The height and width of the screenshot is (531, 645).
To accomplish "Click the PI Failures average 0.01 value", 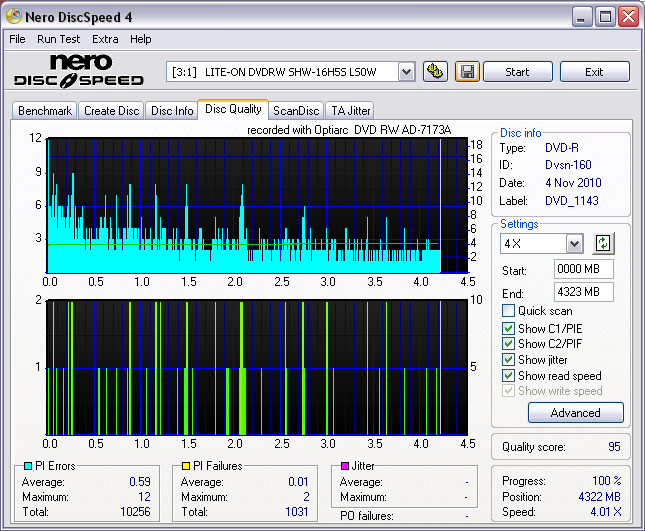I will pyautogui.click(x=298, y=482).
